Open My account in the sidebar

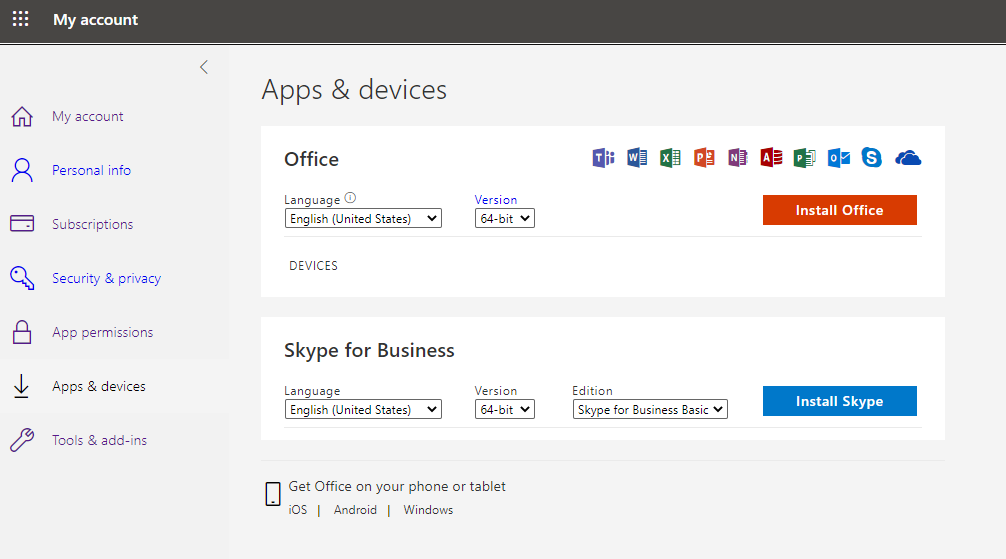click(87, 116)
